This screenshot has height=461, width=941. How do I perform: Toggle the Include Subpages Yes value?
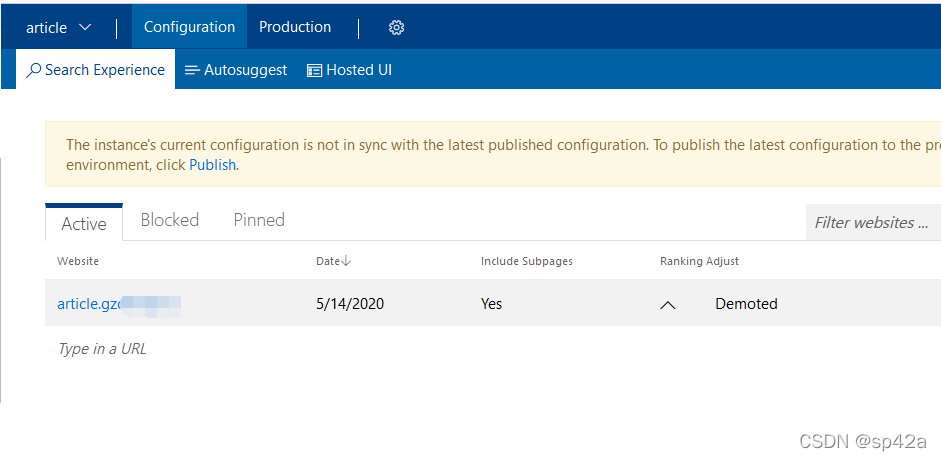[491, 304]
